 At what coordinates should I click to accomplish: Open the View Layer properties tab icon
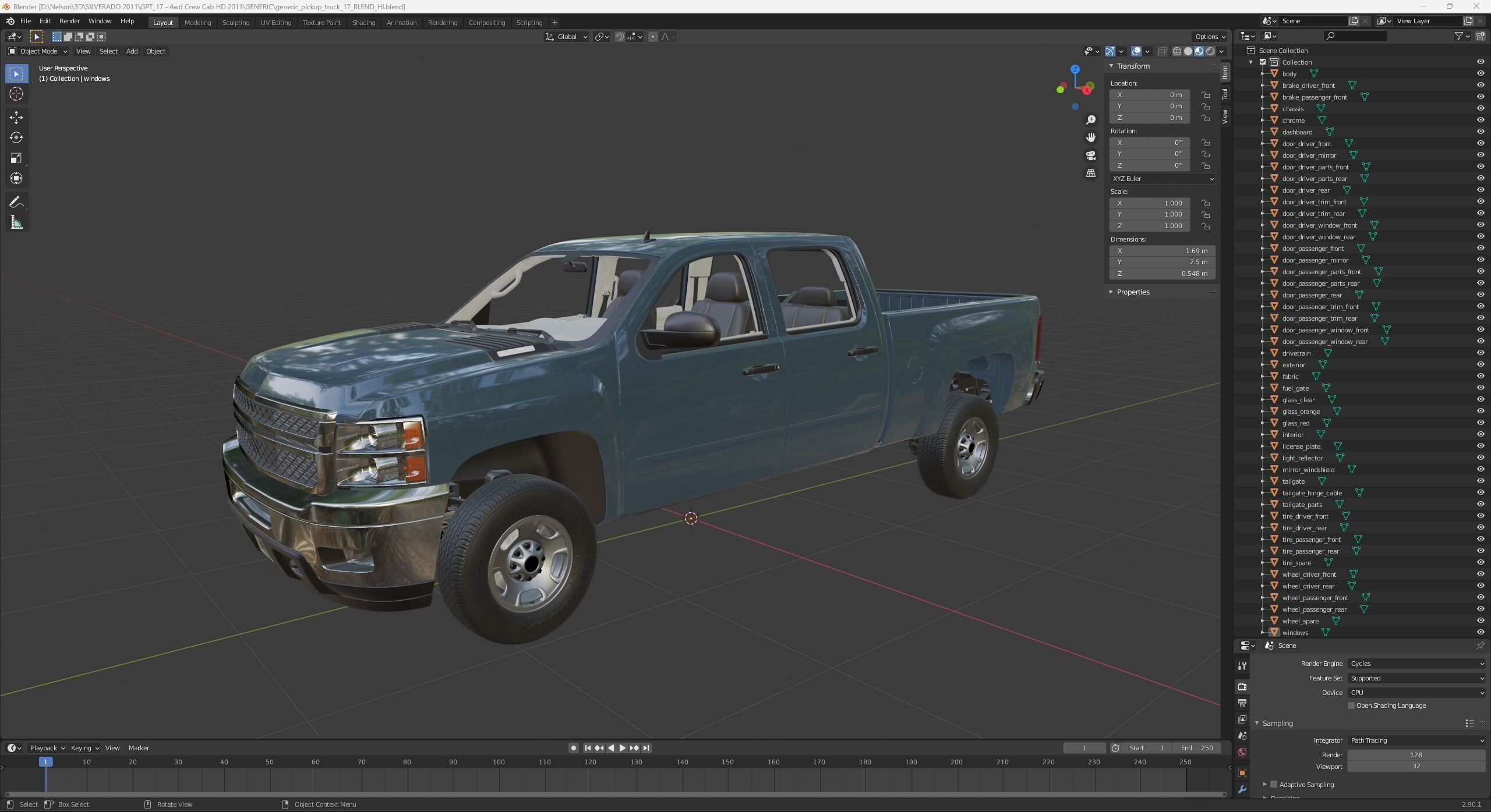coord(1242,719)
